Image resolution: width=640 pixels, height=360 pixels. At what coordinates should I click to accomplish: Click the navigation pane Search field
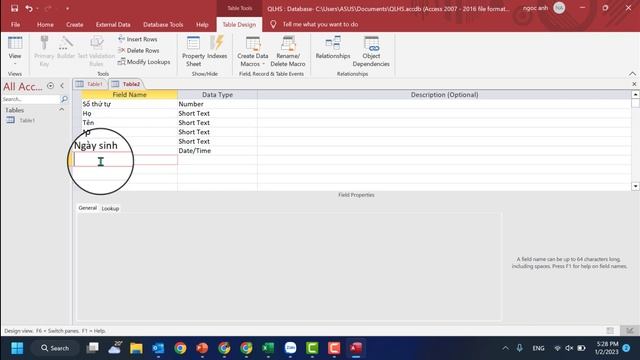tap(31, 99)
